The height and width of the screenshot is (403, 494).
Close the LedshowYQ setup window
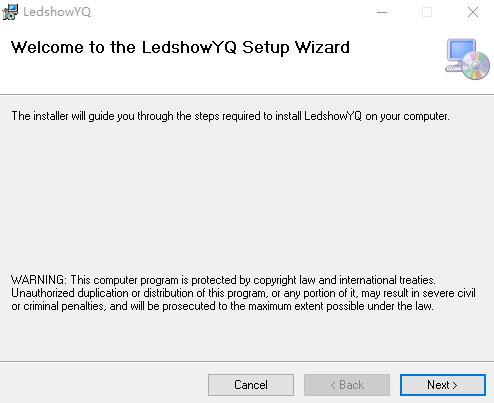(x=472, y=12)
